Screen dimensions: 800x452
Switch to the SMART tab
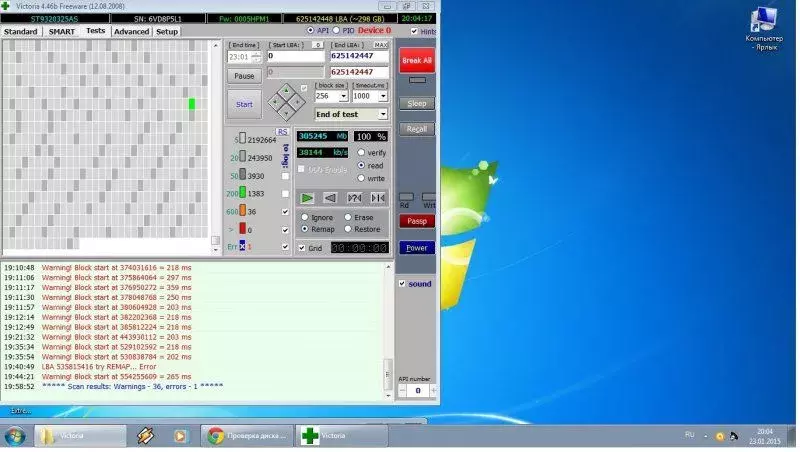pyautogui.click(x=62, y=32)
